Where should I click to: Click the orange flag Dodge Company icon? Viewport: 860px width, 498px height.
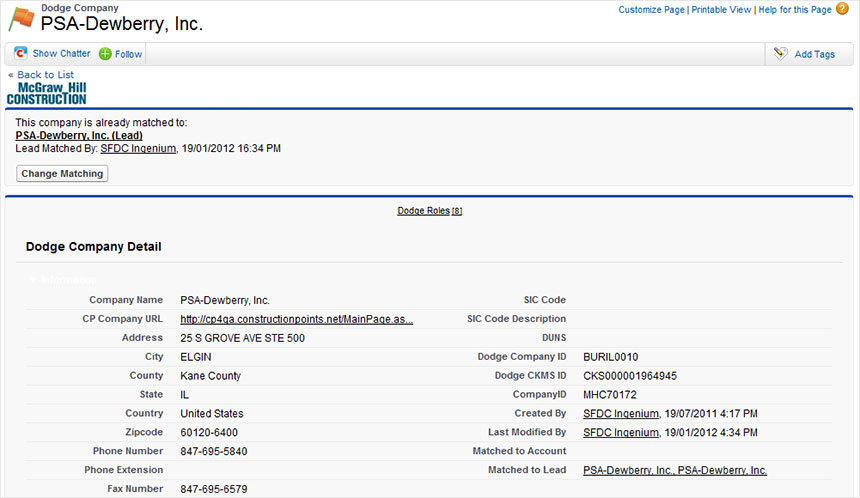[x=21, y=19]
